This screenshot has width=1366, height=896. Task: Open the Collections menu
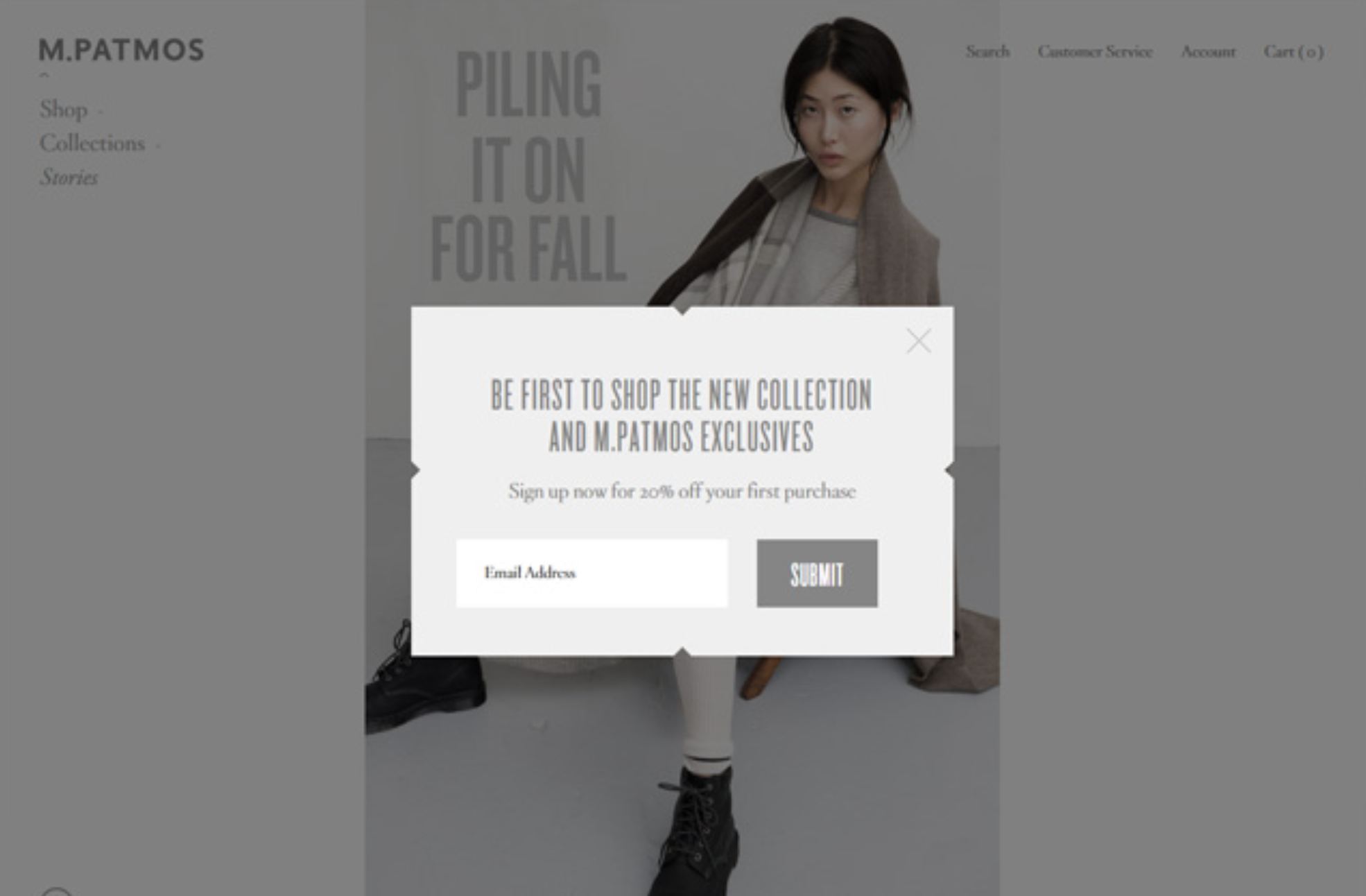[92, 144]
